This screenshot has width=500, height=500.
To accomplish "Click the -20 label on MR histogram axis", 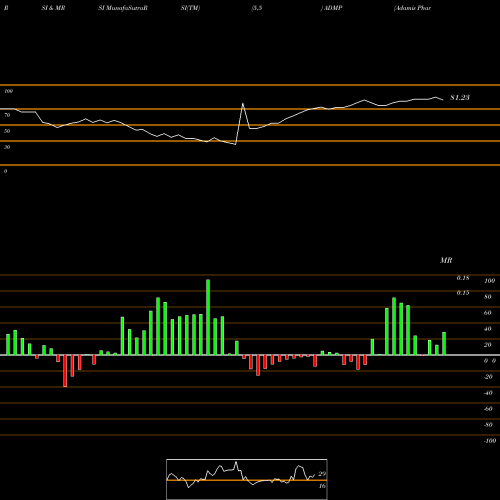I will tap(488, 377).
